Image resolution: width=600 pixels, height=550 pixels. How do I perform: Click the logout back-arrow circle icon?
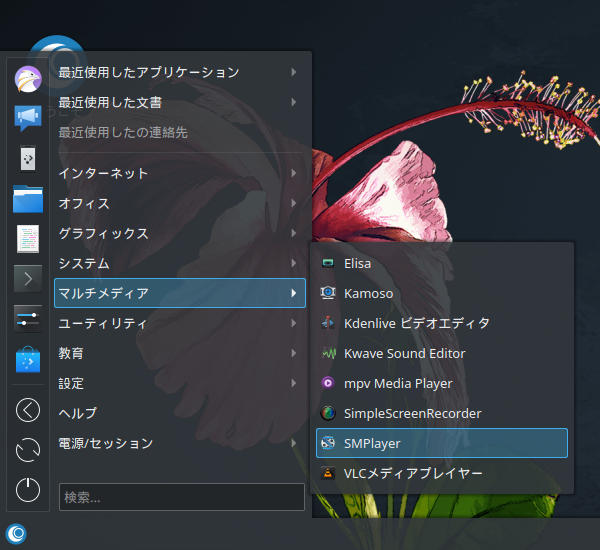[x=28, y=410]
